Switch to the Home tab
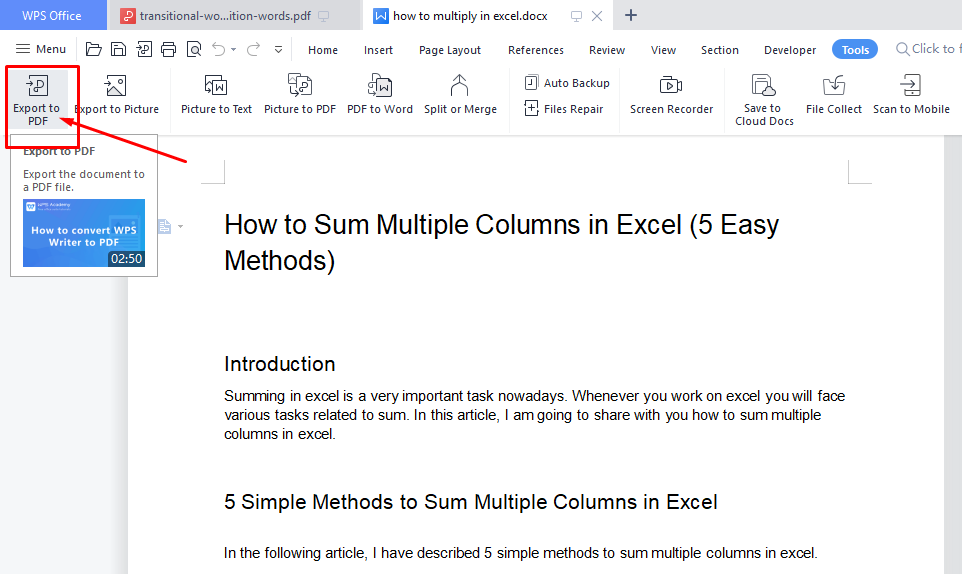This screenshot has width=962, height=574. 323,50
